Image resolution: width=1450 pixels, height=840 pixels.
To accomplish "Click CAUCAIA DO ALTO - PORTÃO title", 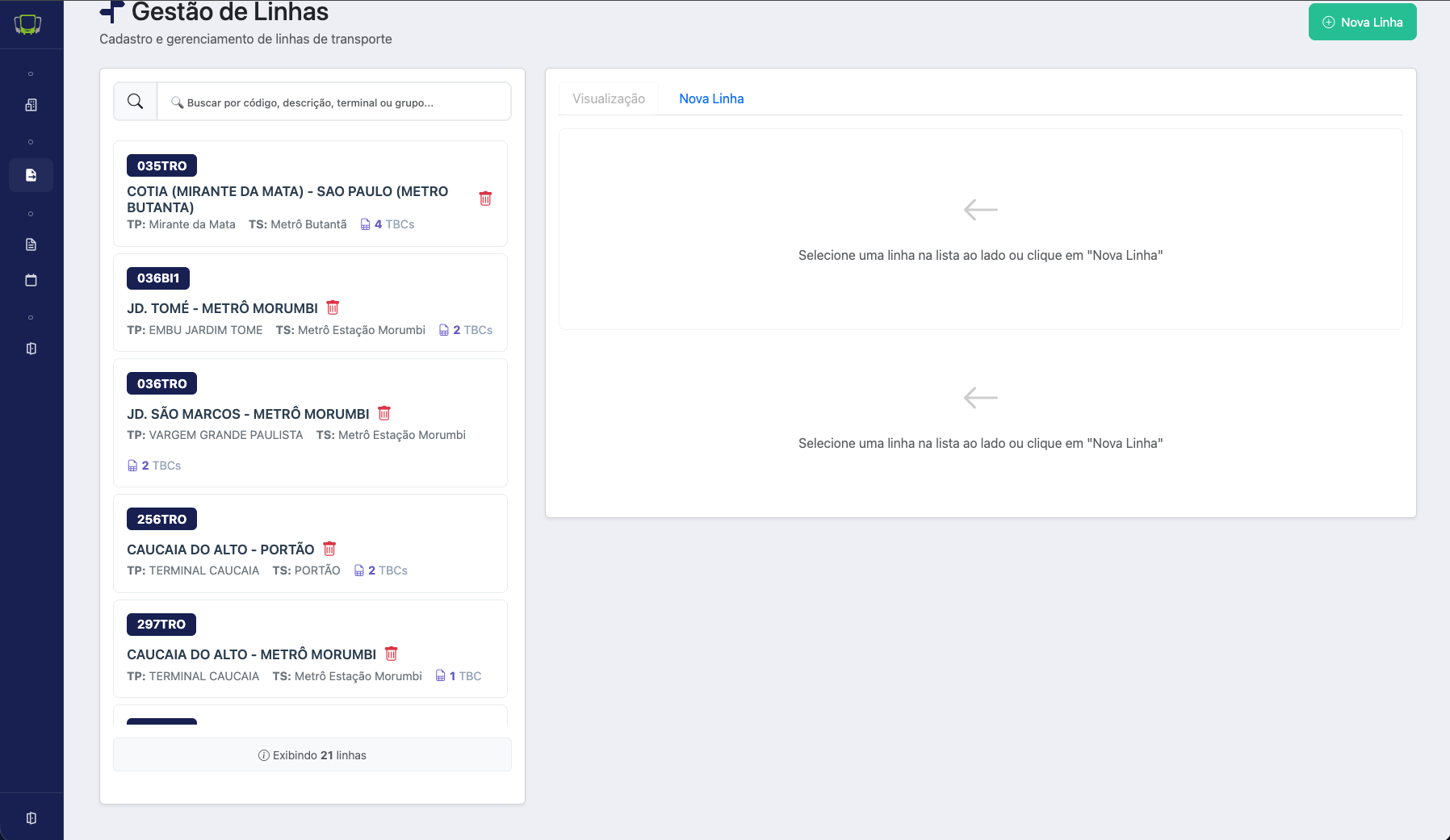I will point(220,550).
